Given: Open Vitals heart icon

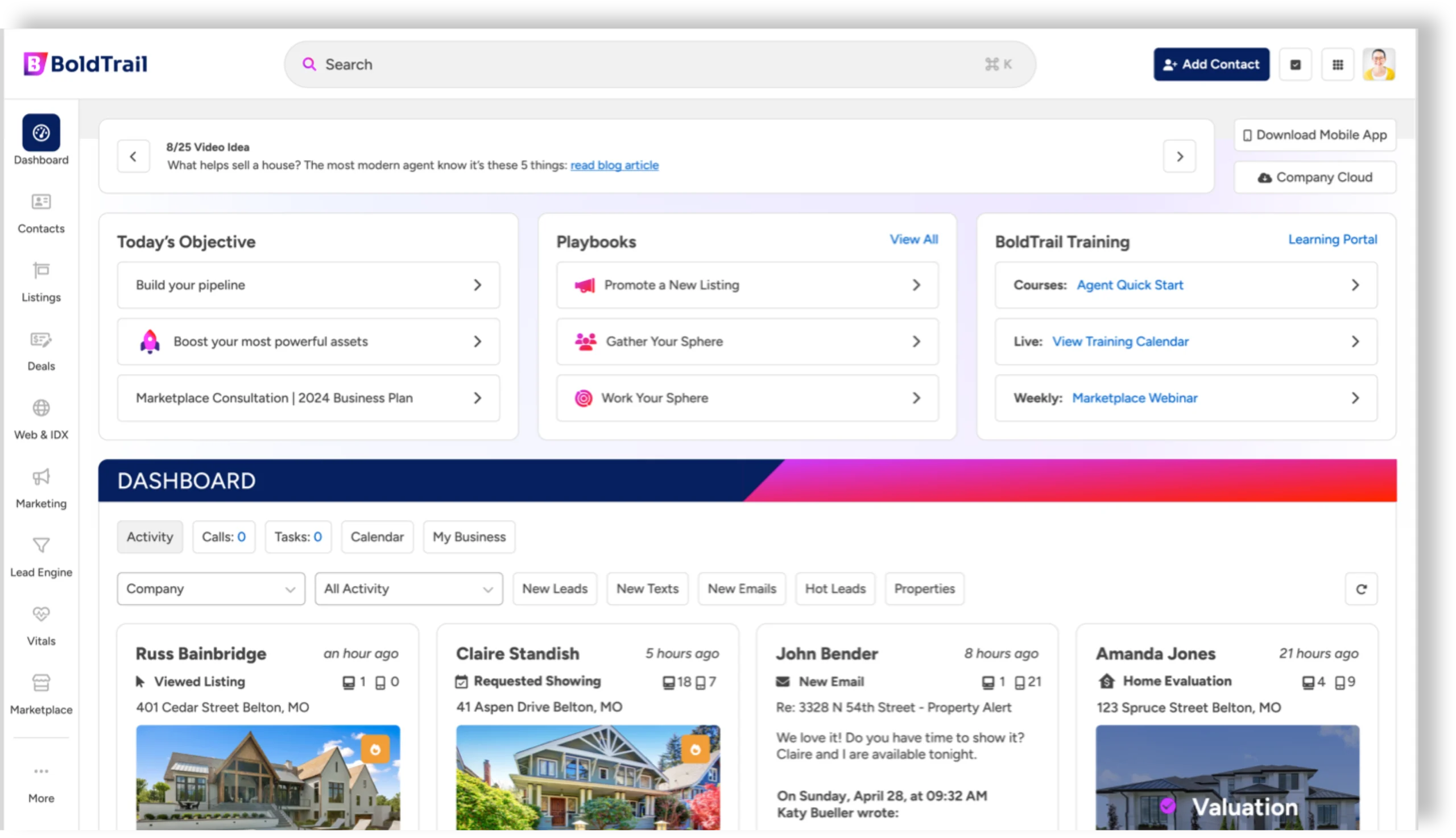Looking at the screenshot, I should 41,614.
